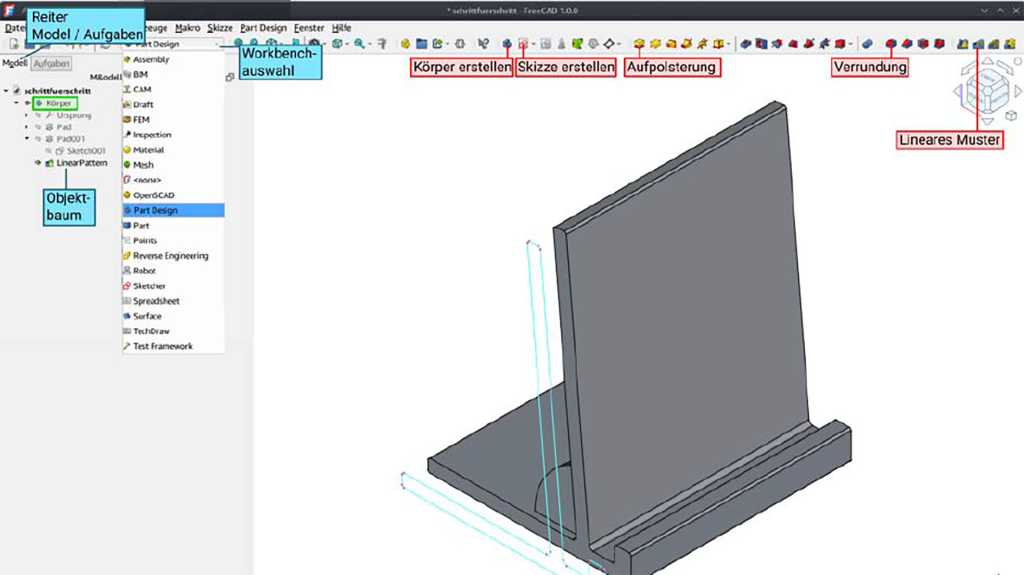
Task: Toggle visibility eye of Körper
Action: pyautogui.click(x=28, y=103)
